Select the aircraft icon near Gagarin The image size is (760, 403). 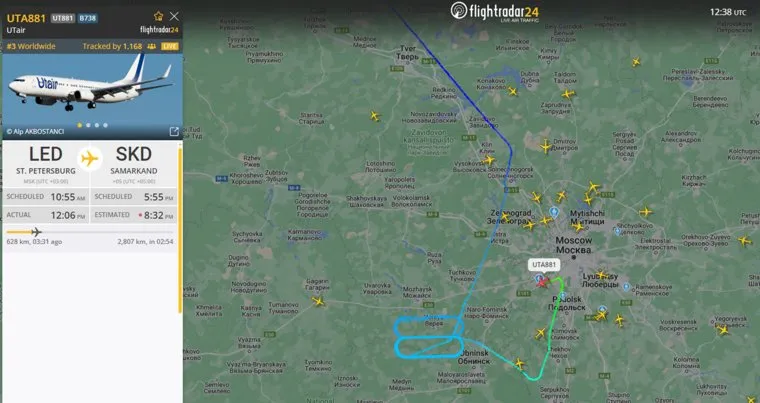coord(318,302)
